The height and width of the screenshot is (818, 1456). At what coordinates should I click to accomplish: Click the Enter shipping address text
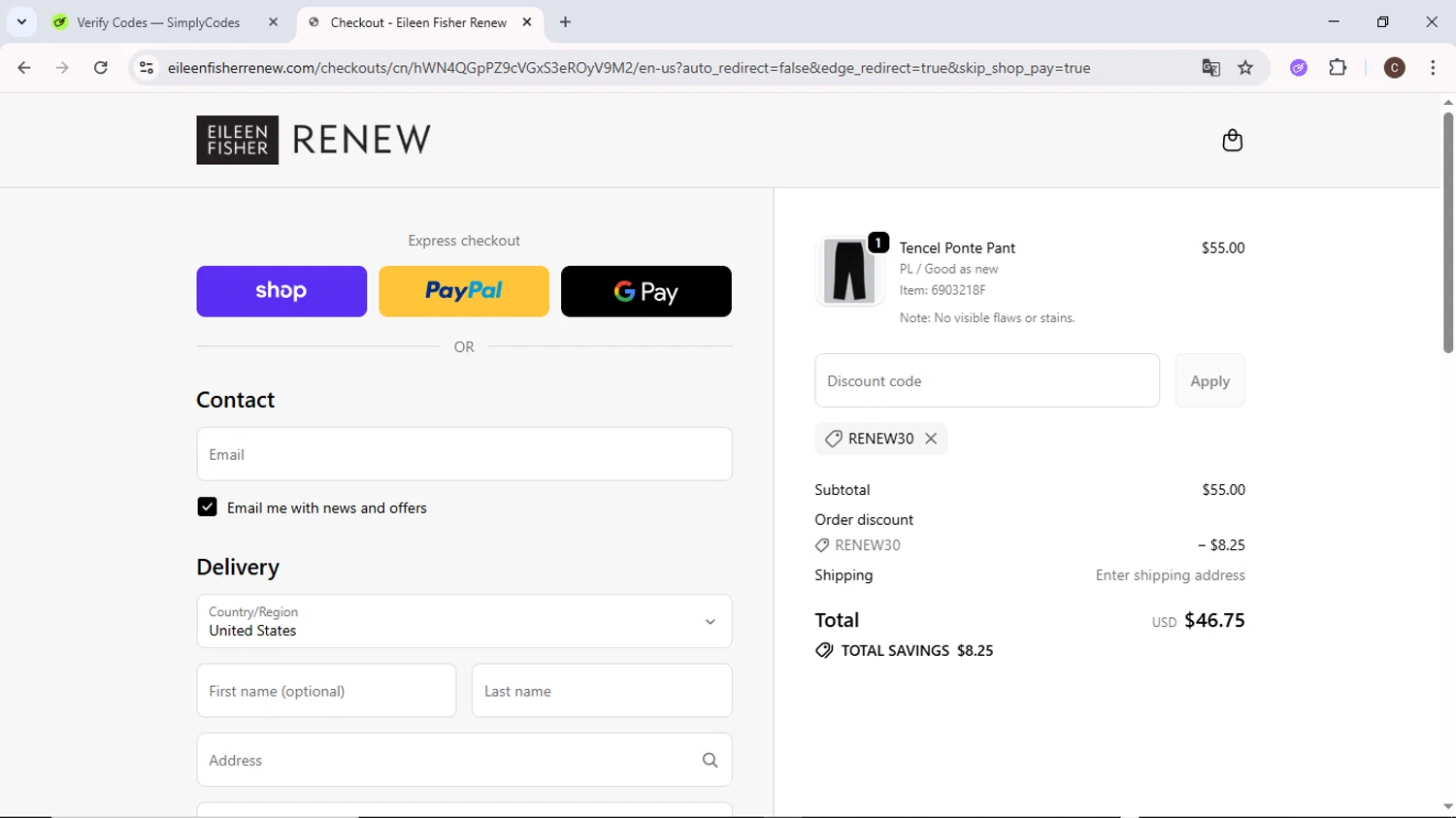point(1170,575)
